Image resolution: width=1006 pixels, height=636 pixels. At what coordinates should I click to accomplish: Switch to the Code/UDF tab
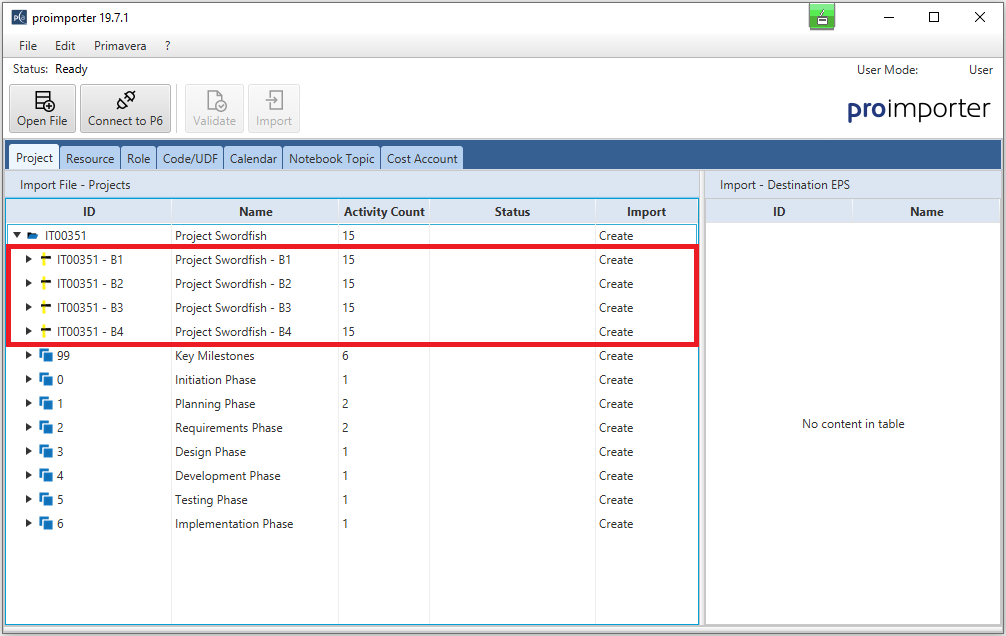pos(190,159)
